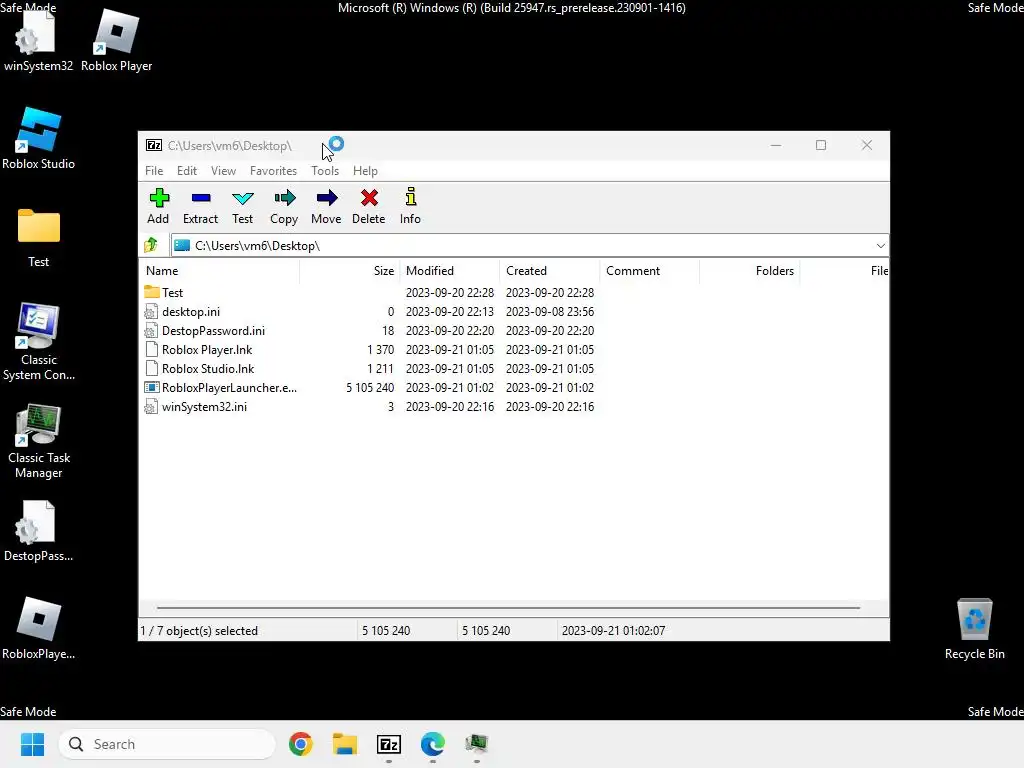1024x768 pixels.
Task: Open the Favorites menu
Action: pyautogui.click(x=273, y=170)
